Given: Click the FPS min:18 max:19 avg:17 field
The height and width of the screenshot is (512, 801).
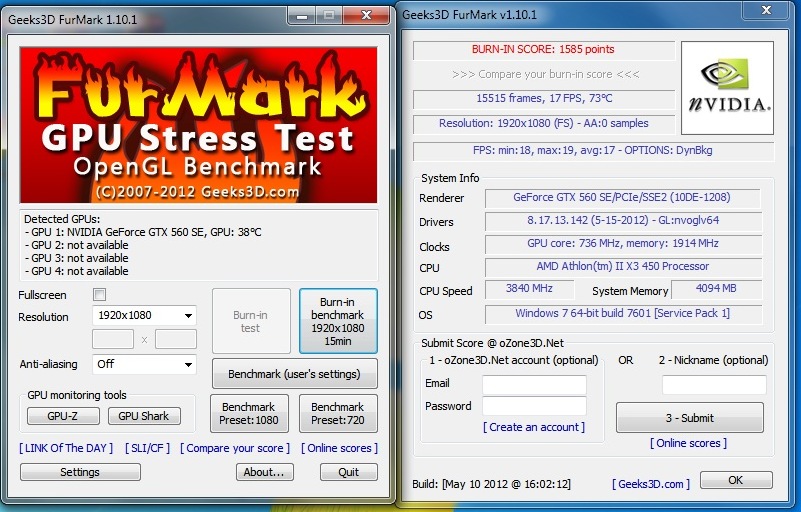Looking at the screenshot, I should [593, 150].
